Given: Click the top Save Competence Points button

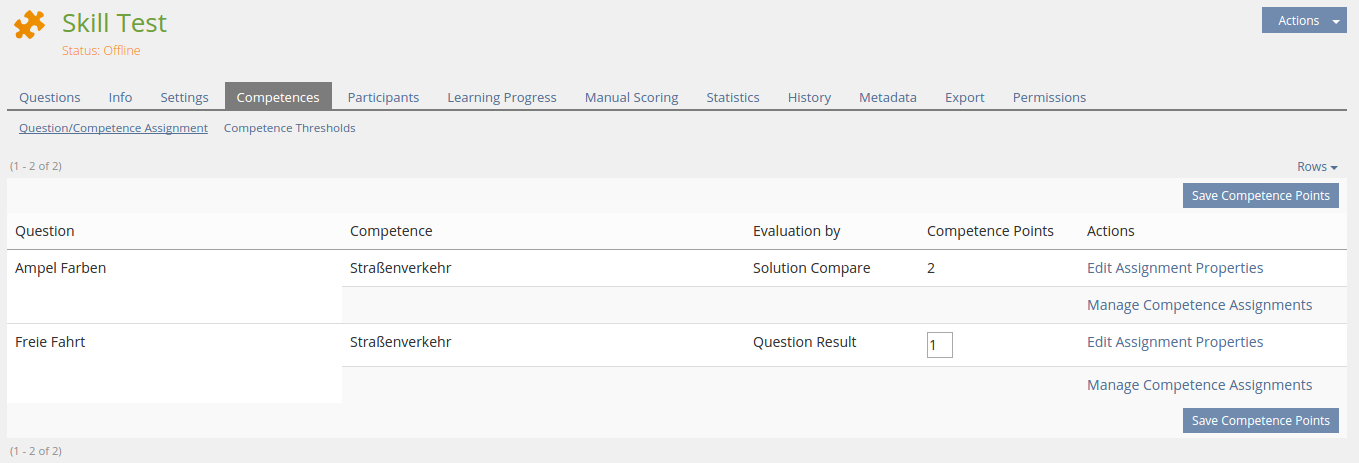Looking at the screenshot, I should tap(1260, 195).
